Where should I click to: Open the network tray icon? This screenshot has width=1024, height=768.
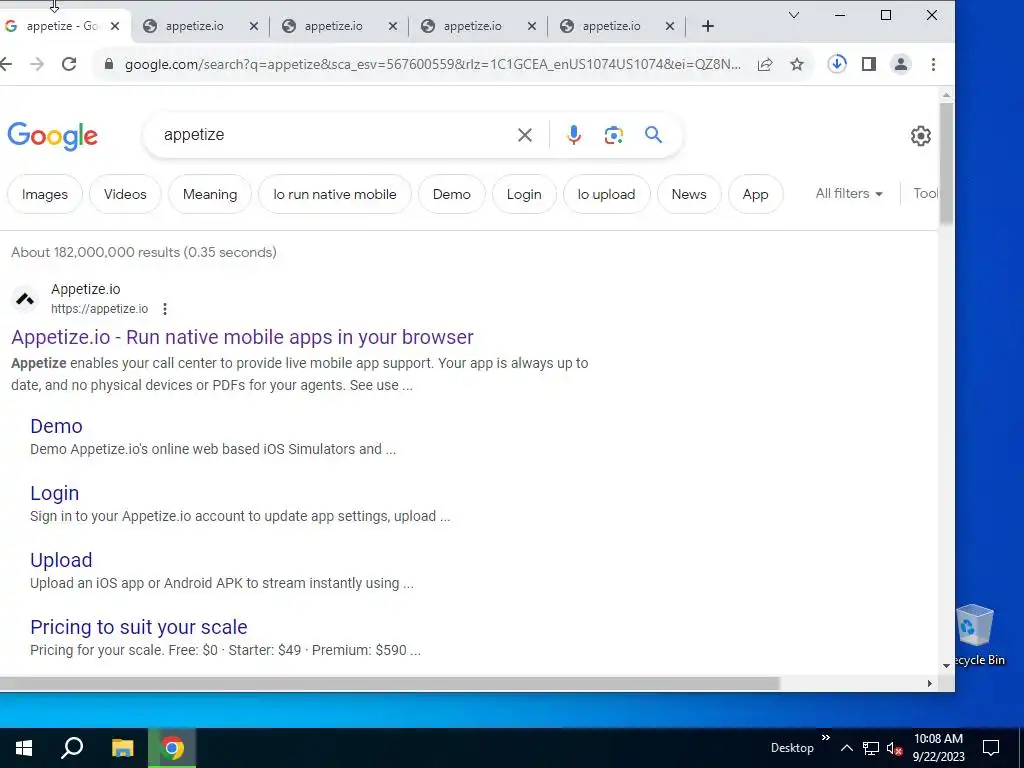(x=871, y=748)
